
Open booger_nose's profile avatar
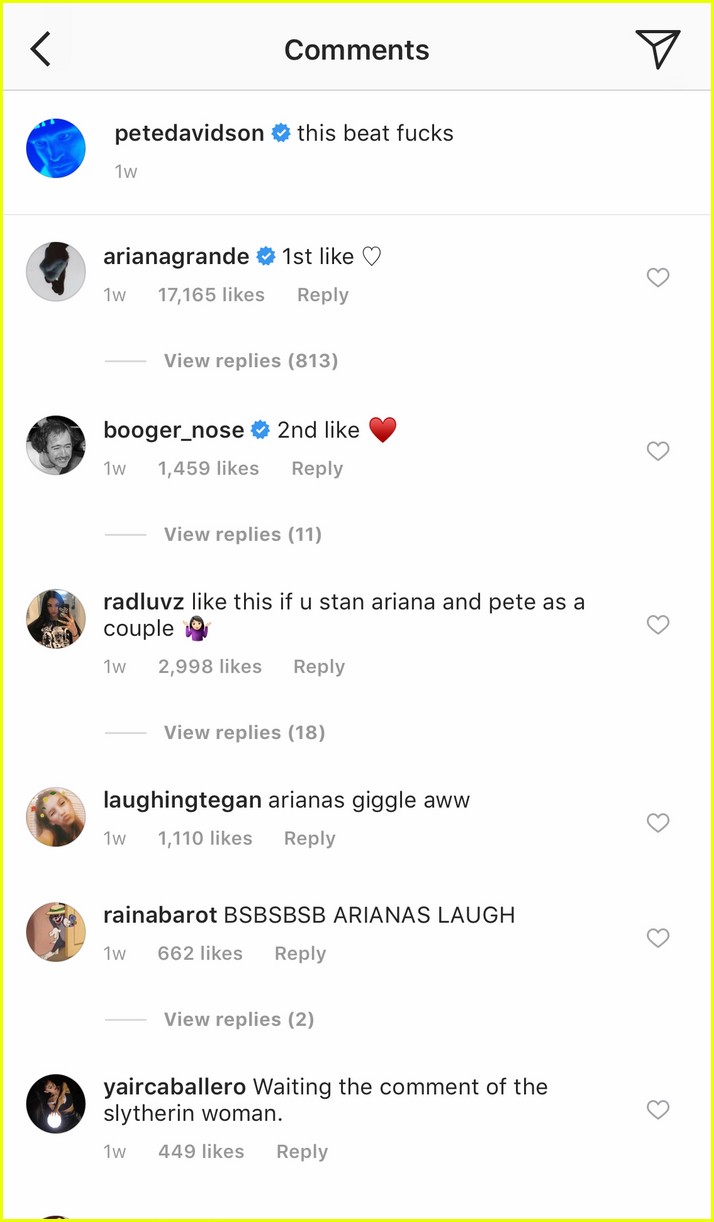coord(56,445)
